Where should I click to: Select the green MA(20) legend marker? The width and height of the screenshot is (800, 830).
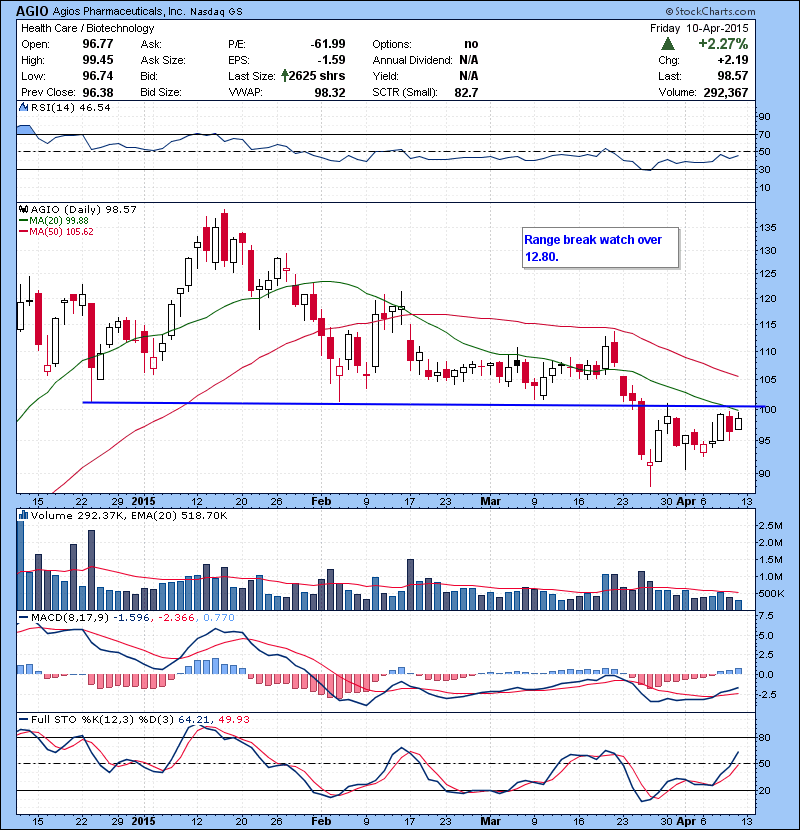(24, 221)
